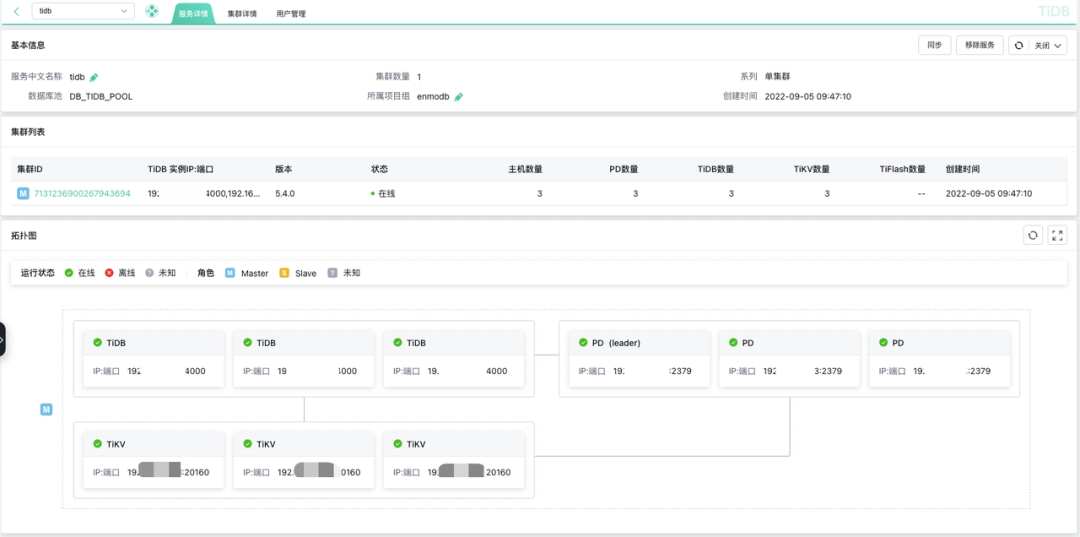Switch to the 集群详情 tab
Image resolution: width=1080 pixels, height=537 pixels.
point(242,14)
